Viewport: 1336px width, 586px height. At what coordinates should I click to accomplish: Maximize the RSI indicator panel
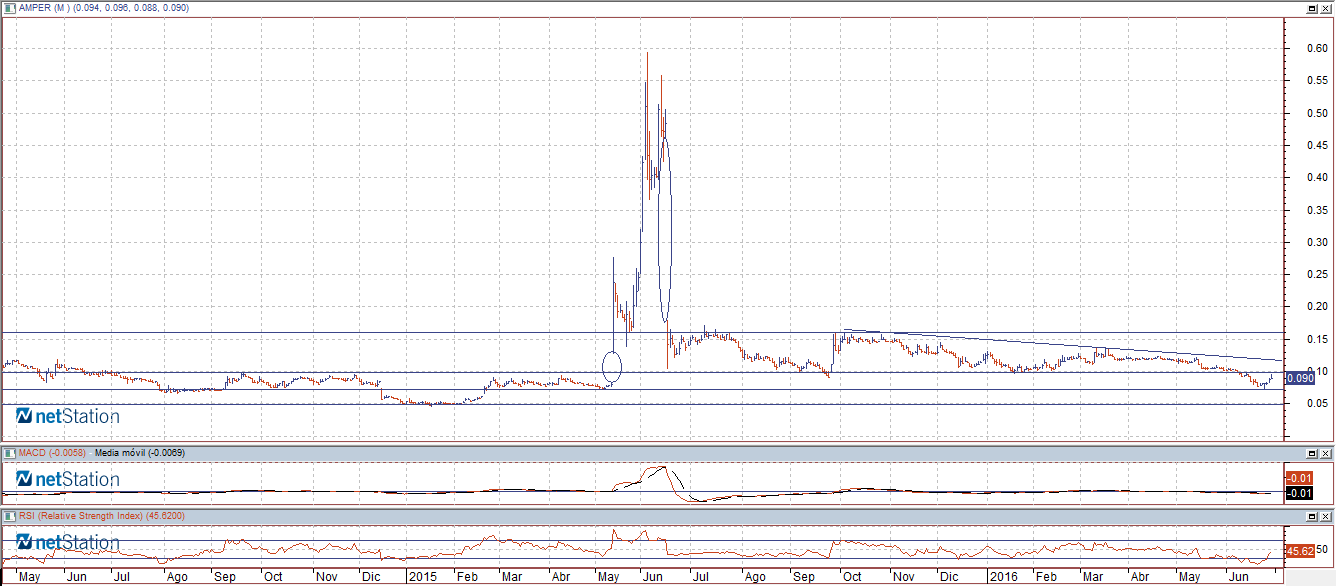click(1312, 515)
